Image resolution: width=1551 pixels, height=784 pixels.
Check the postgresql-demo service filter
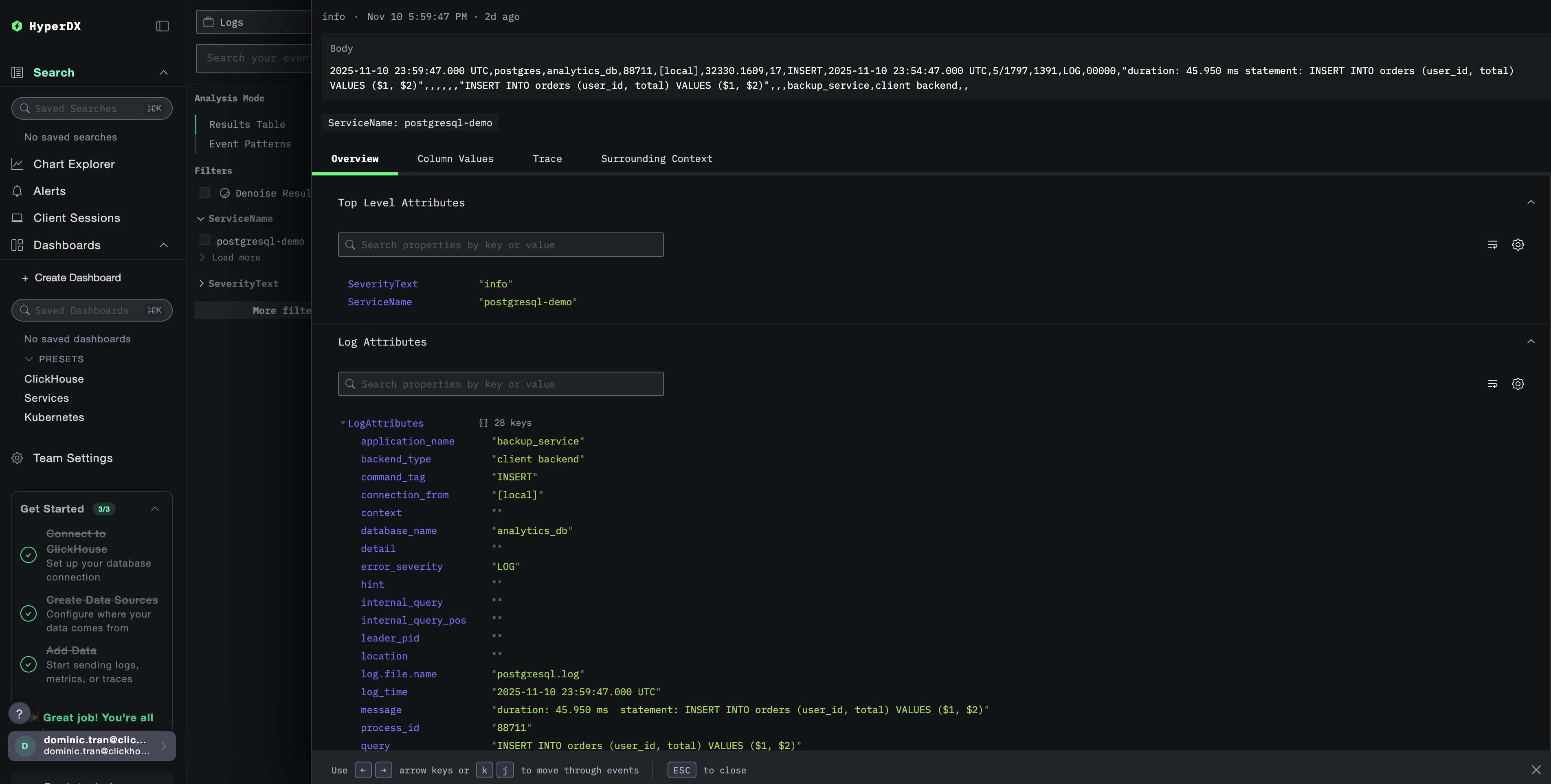205,241
